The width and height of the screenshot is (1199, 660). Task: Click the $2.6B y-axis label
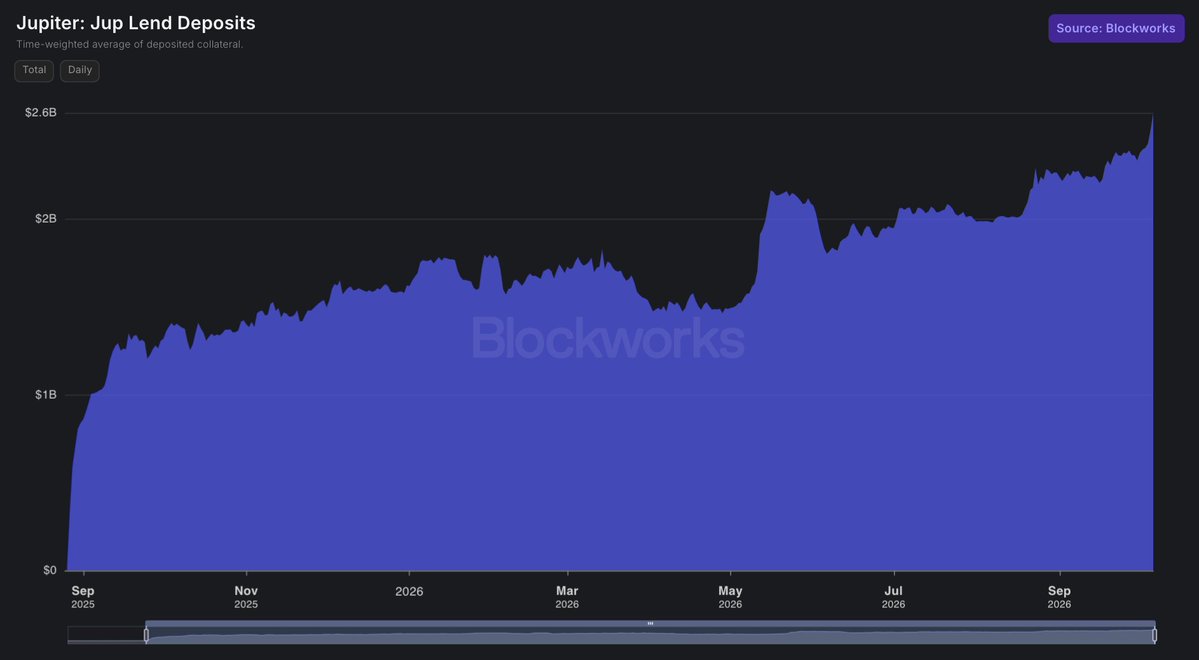pos(41,112)
